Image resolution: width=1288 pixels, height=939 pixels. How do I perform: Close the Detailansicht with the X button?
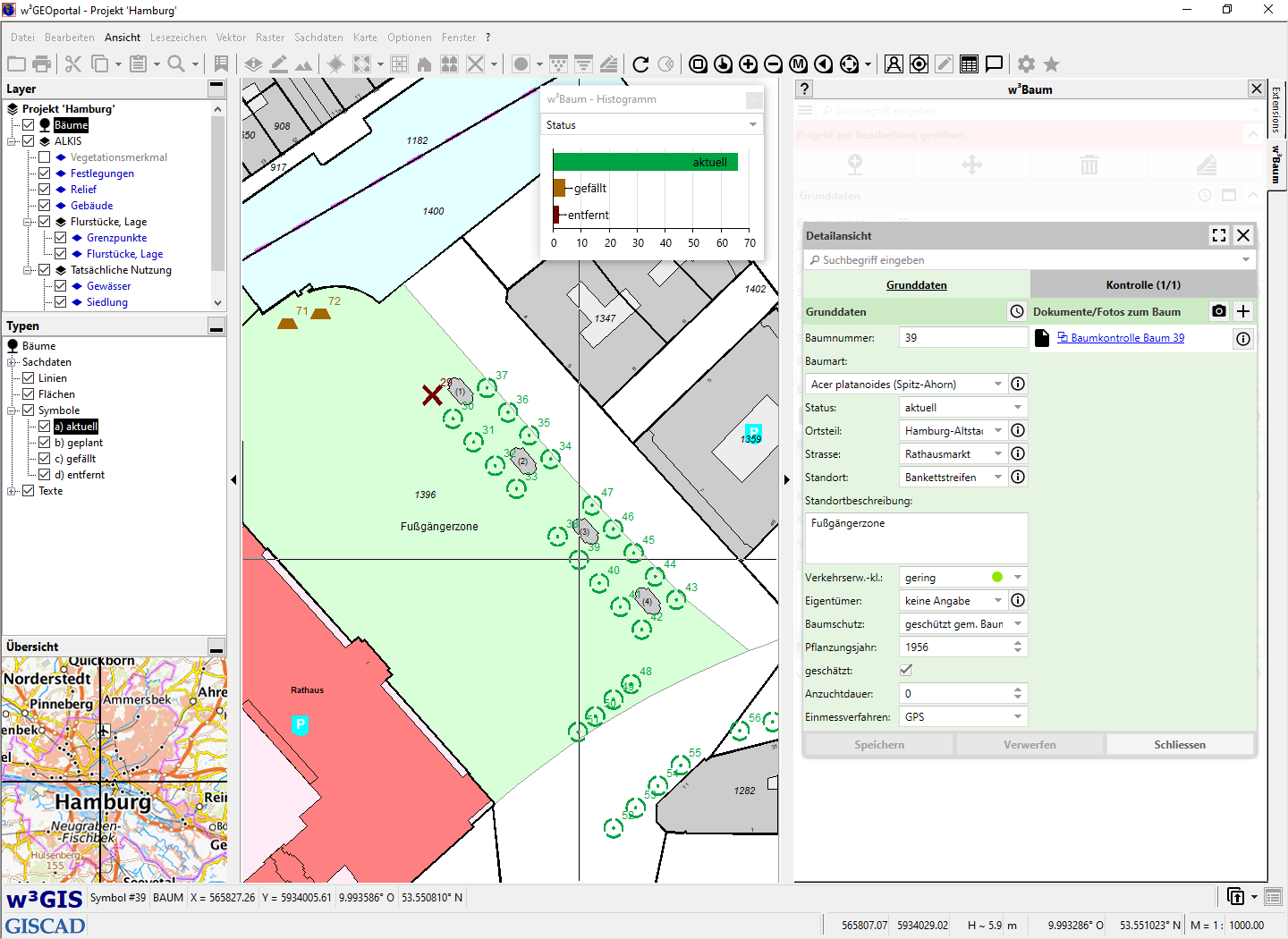[x=1243, y=235]
